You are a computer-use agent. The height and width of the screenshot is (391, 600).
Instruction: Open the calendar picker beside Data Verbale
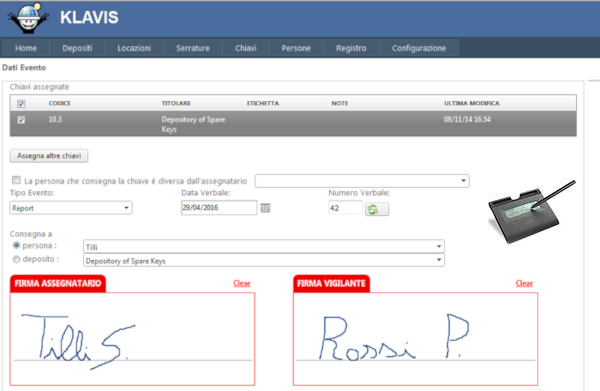(x=265, y=208)
